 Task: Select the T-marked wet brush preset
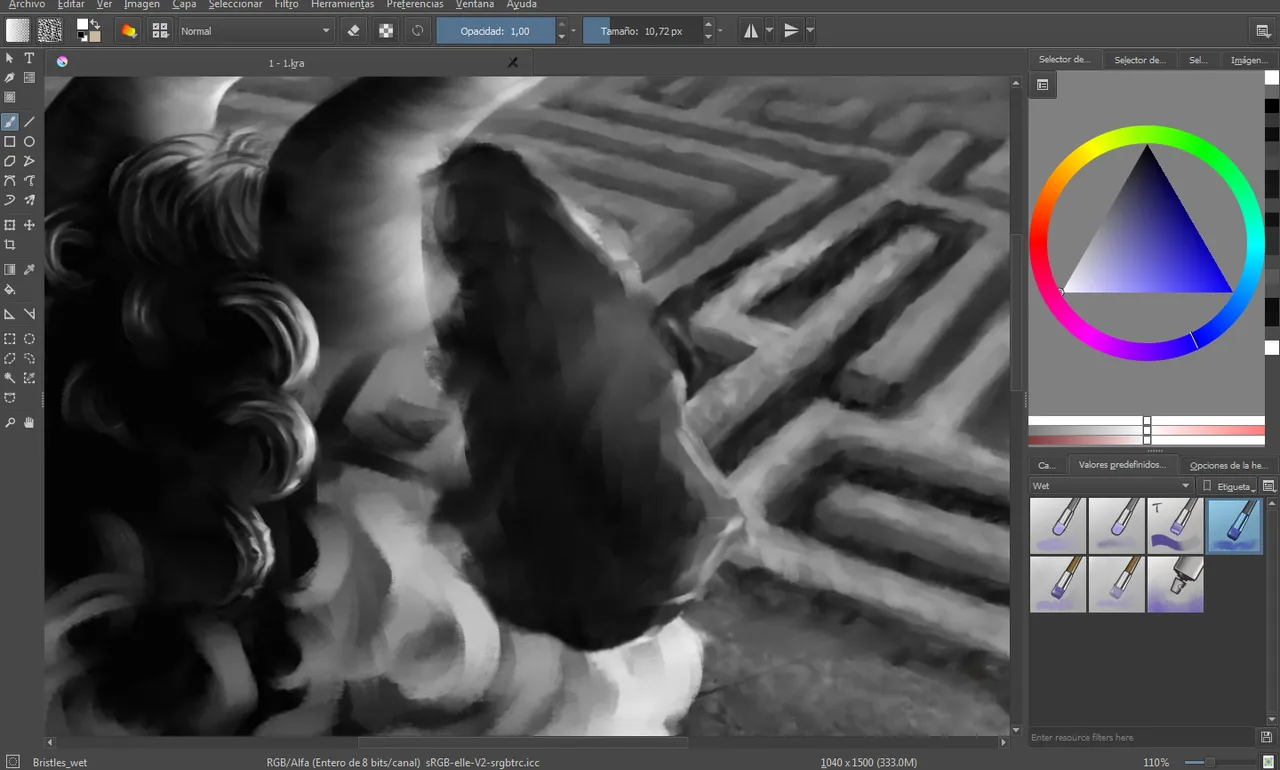pyautogui.click(x=1175, y=526)
